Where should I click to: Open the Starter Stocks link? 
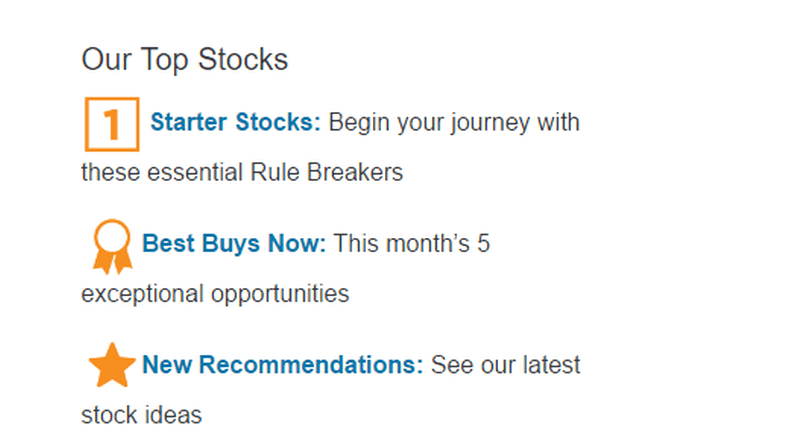235,122
